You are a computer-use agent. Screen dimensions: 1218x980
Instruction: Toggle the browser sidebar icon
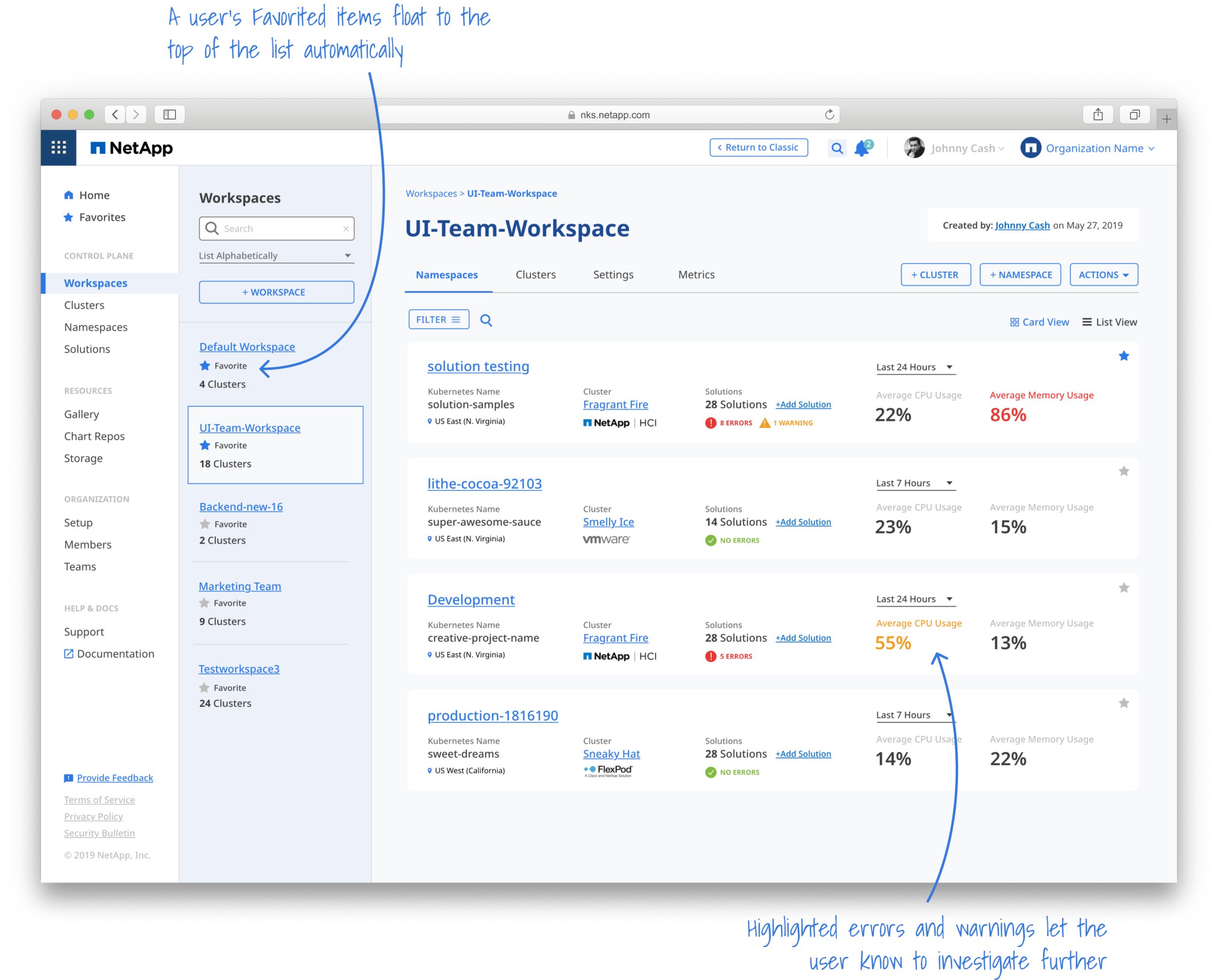170,115
